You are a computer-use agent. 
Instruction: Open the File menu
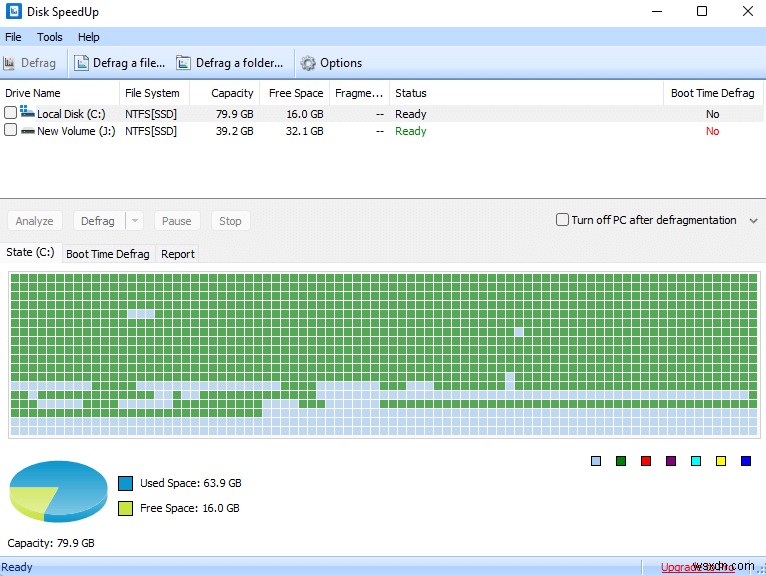[13, 37]
